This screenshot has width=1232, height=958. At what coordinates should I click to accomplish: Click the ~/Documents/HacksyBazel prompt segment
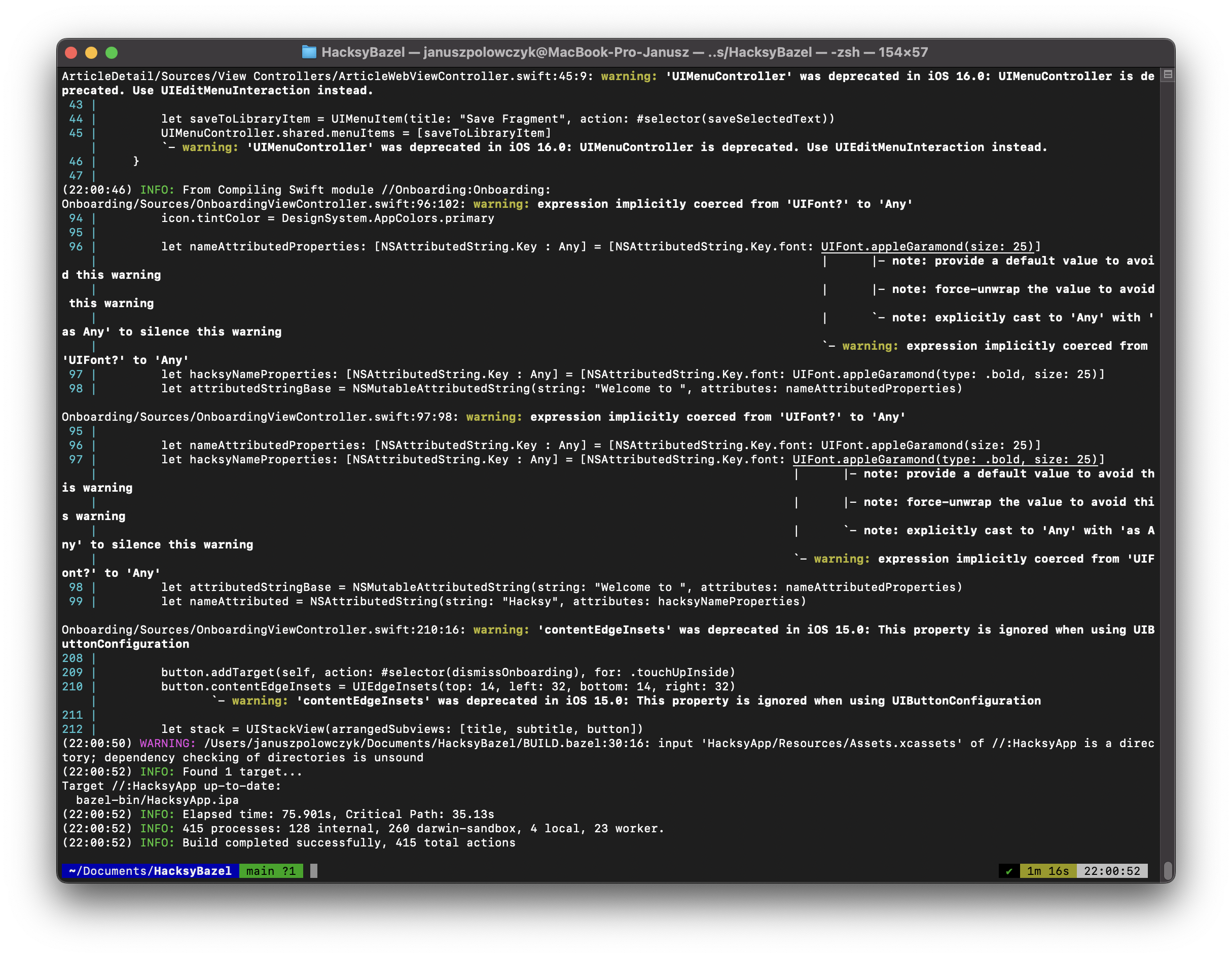point(150,871)
